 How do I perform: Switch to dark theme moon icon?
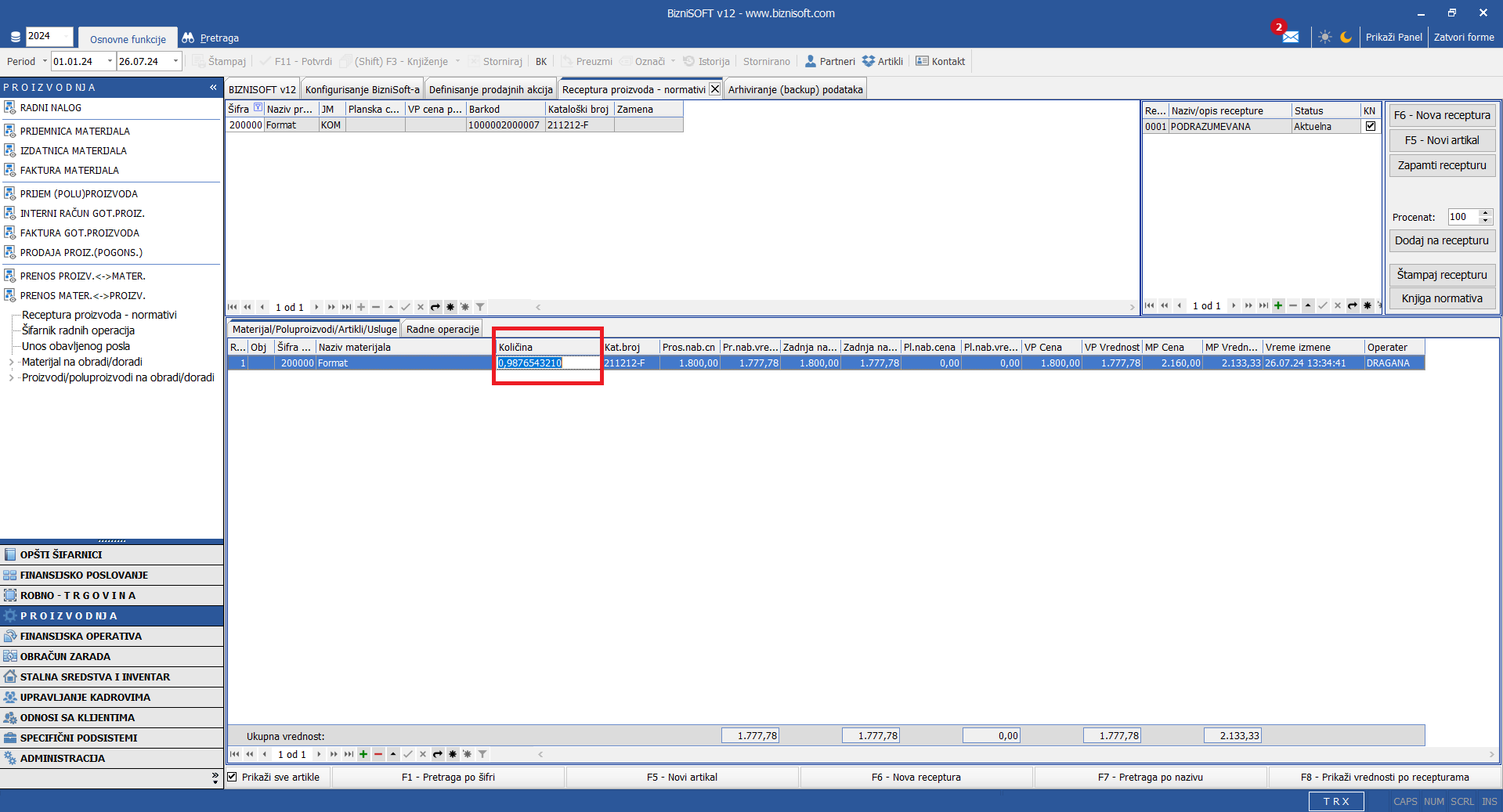pos(1346,37)
